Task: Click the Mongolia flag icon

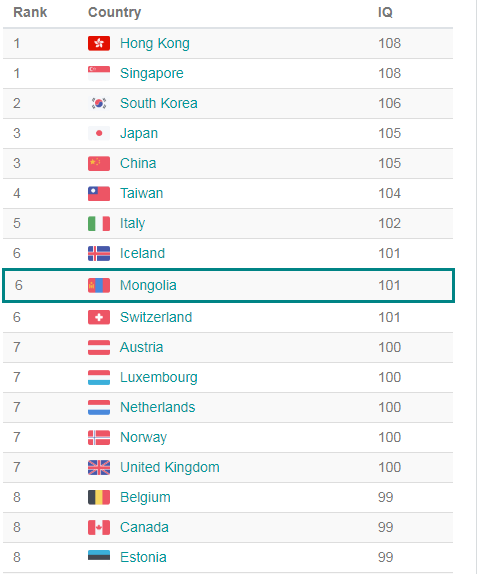Action: tap(99, 286)
